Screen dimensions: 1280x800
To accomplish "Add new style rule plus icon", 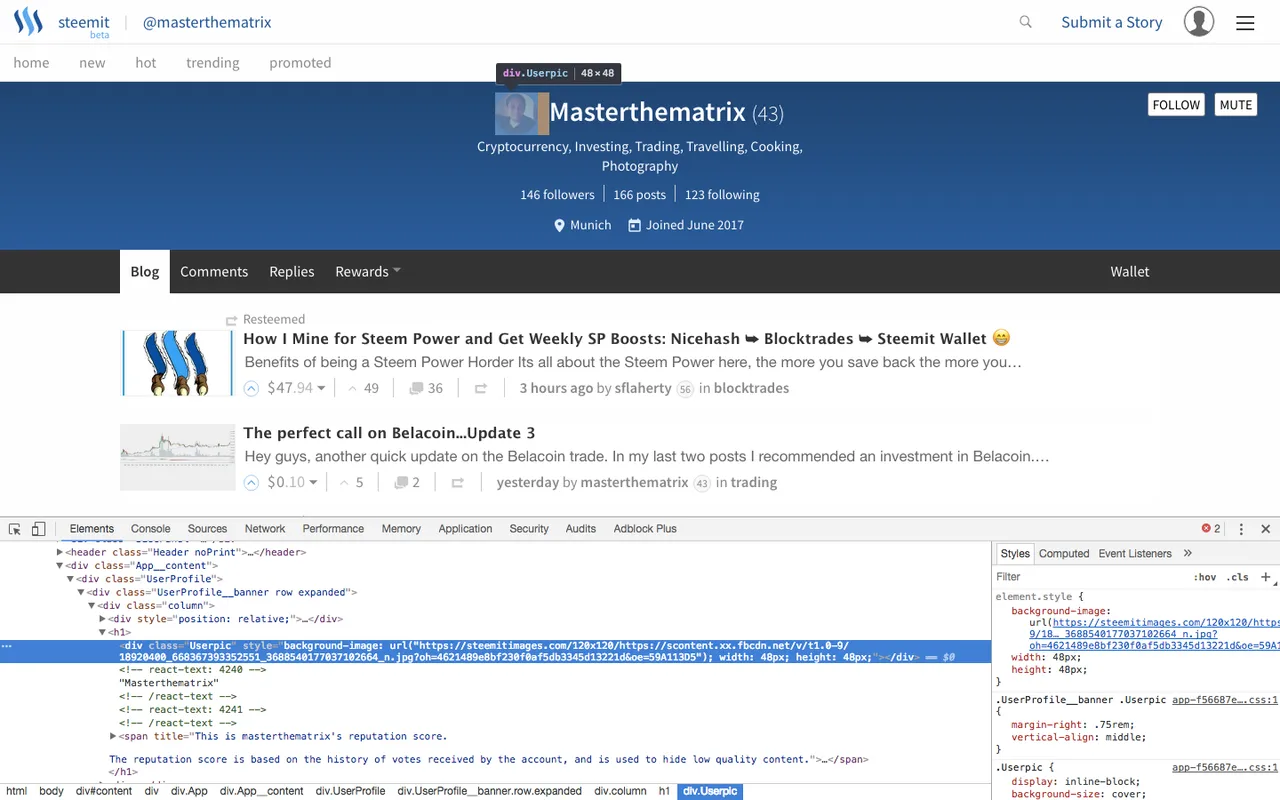I will (x=1265, y=577).
